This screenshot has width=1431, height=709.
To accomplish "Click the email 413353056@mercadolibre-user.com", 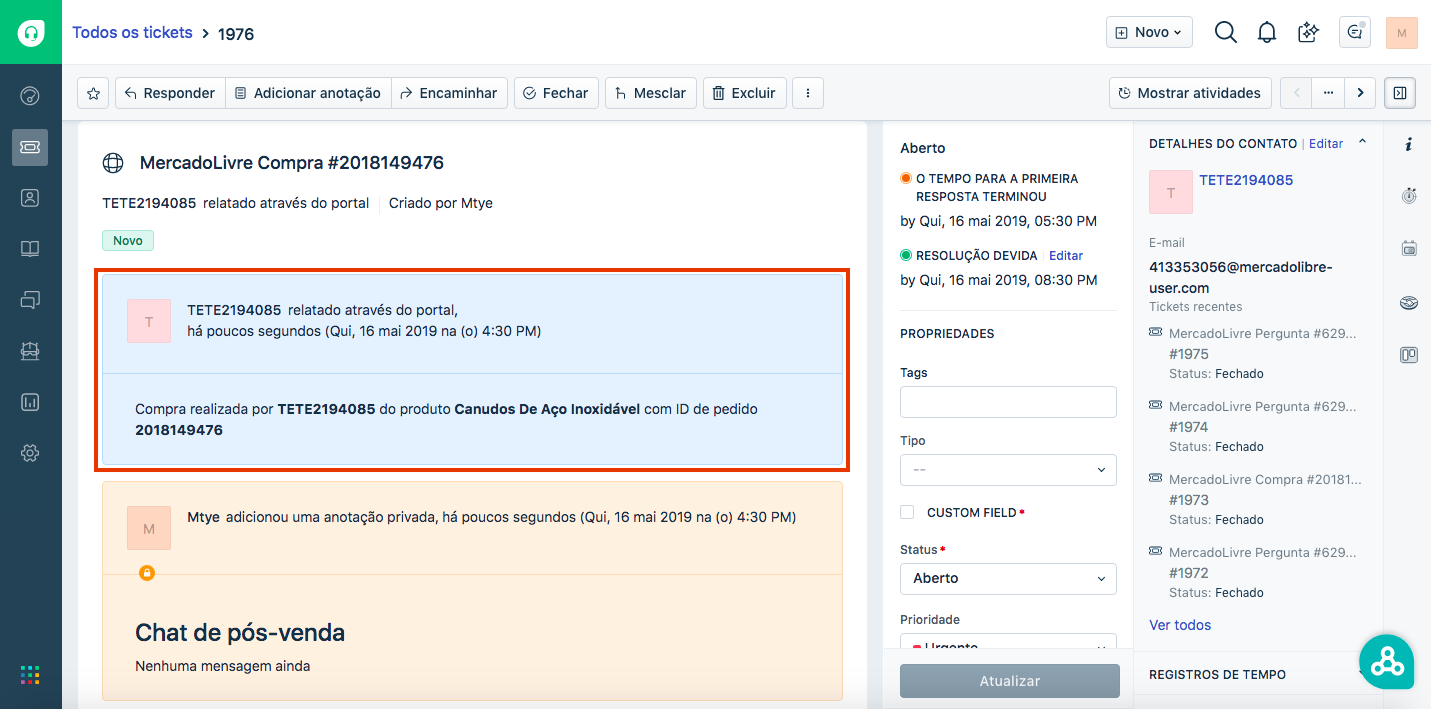I will (x=1241, y=277).
